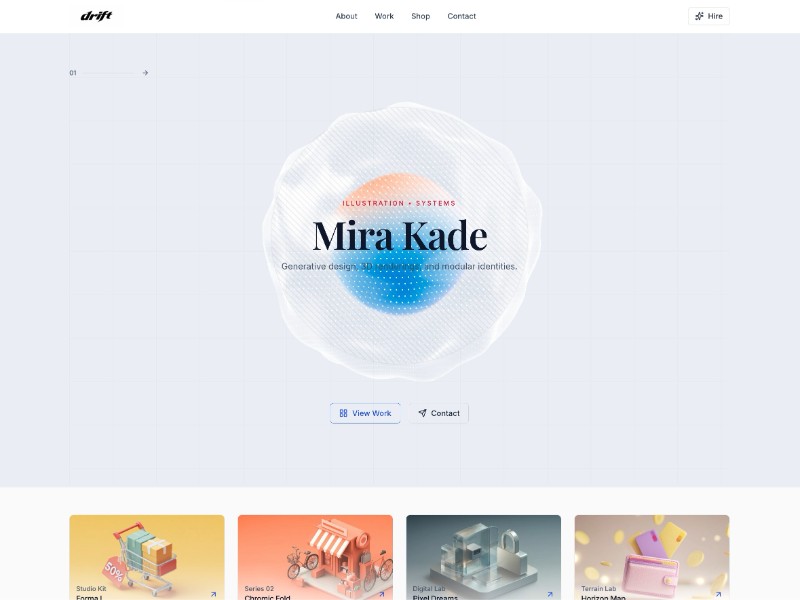The width and height of the screenshot is (800, 600).
Task: Open the arrow icon on the Series 02 card
Action: [382, 594]
